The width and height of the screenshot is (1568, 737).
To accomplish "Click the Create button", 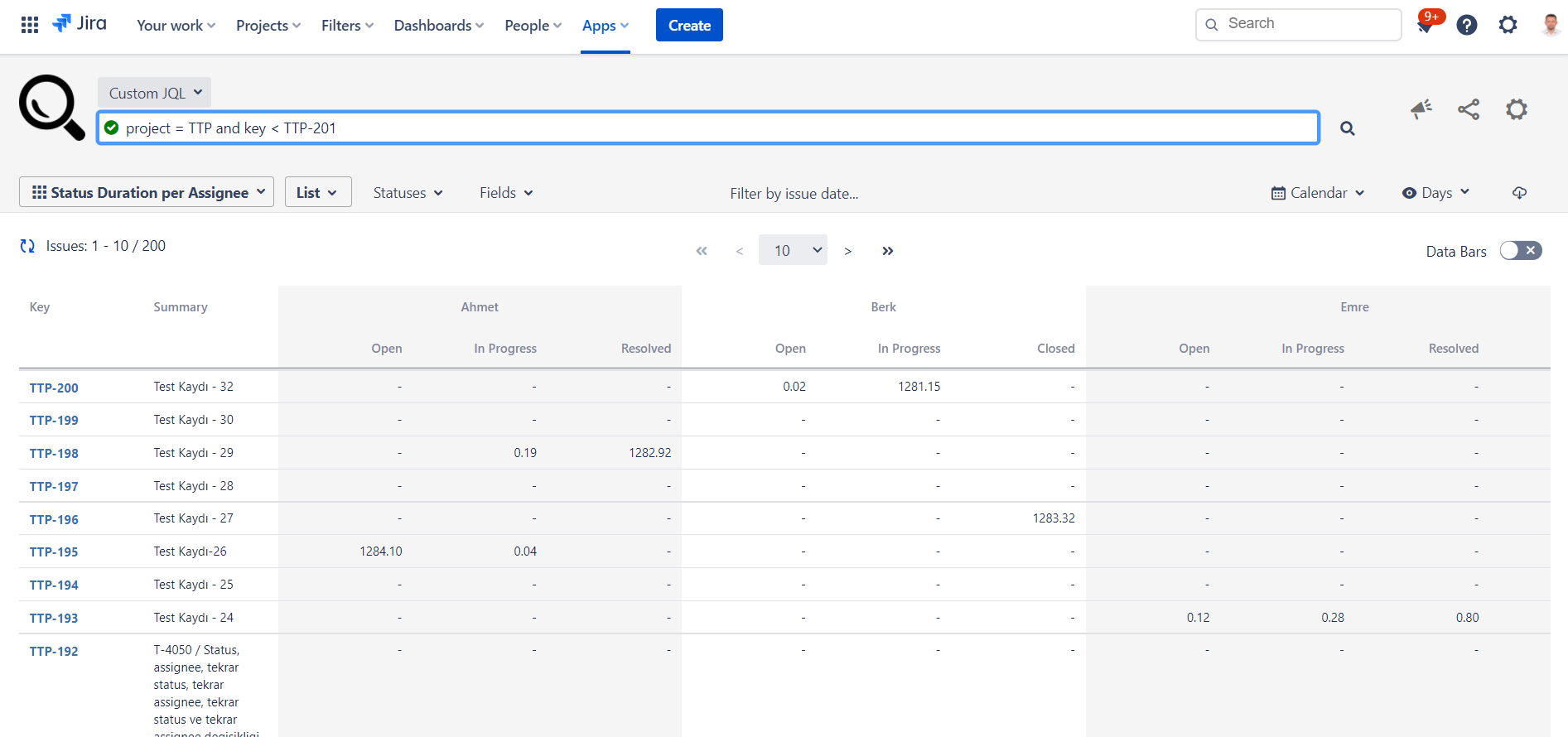I will pos(689,26).
